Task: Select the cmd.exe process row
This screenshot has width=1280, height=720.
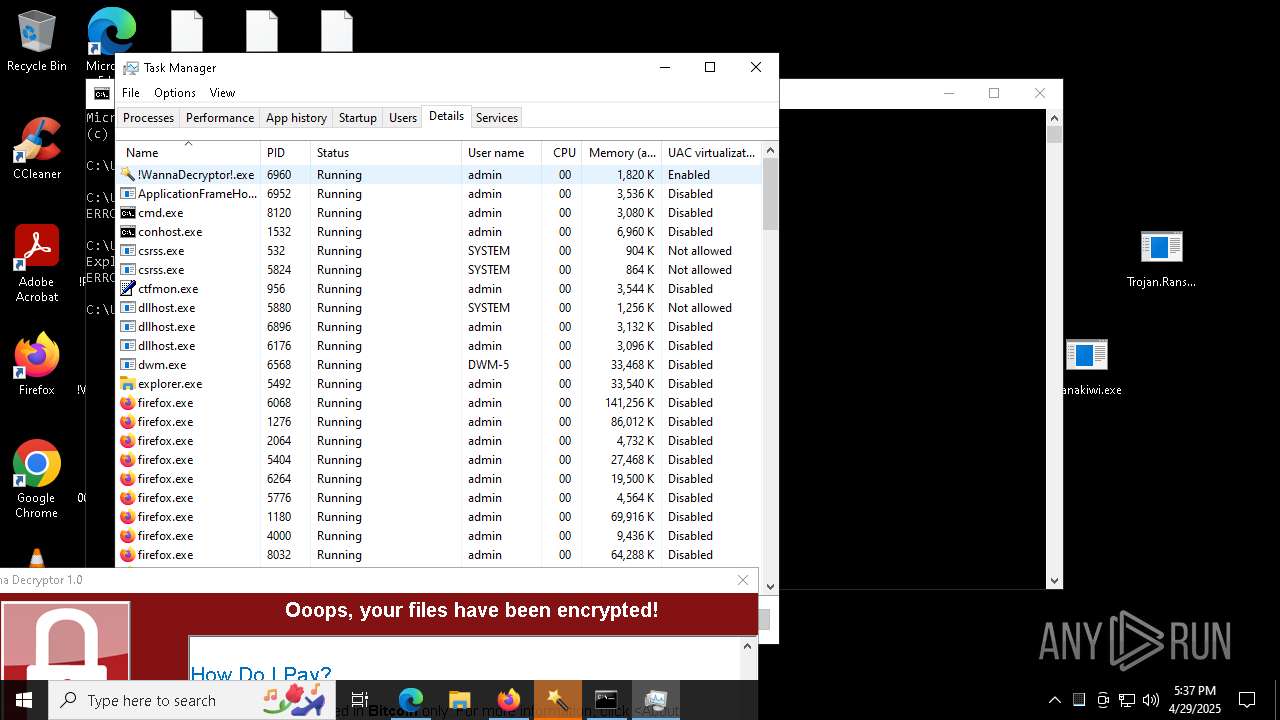Action: click(440, 213)
